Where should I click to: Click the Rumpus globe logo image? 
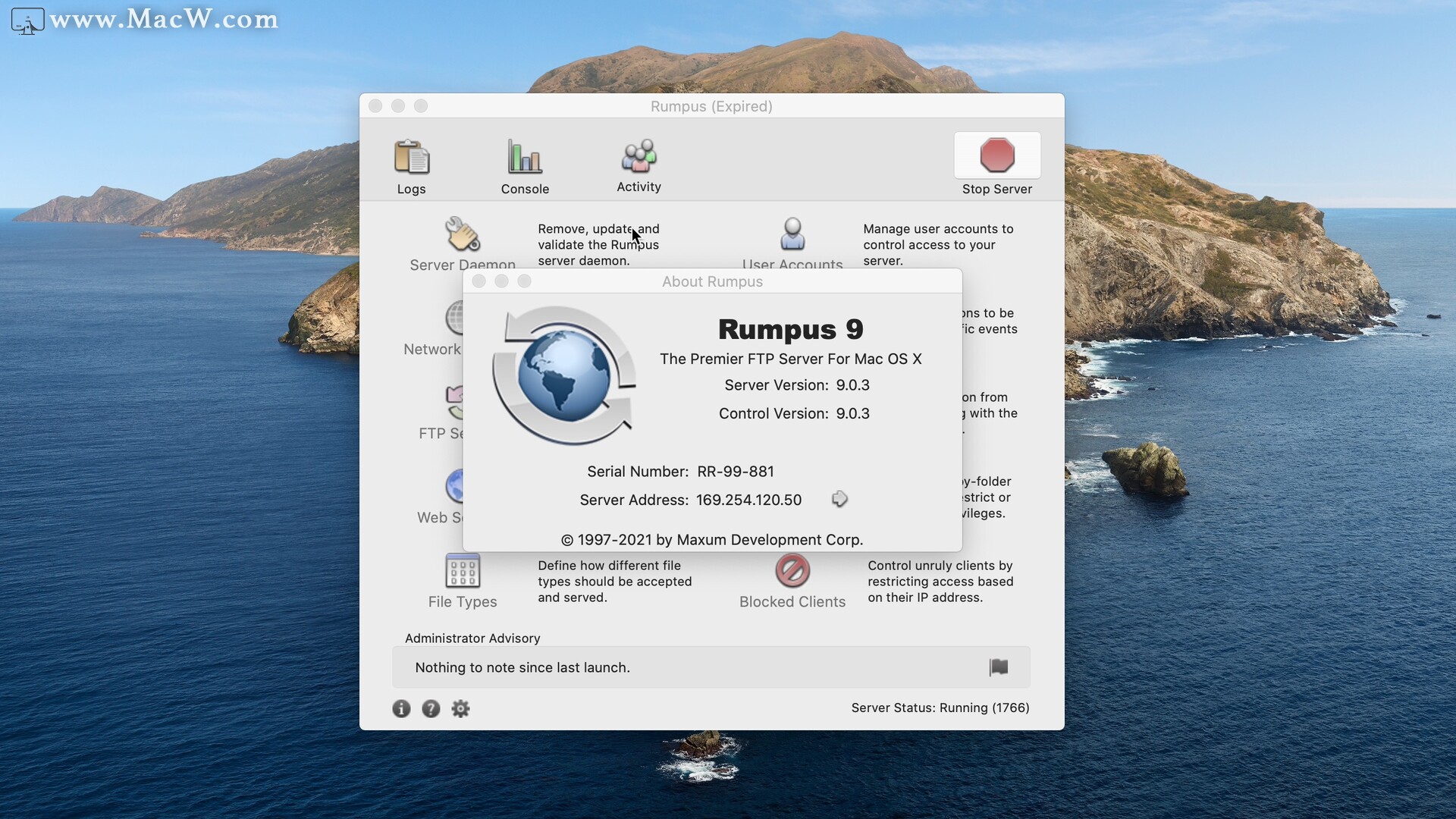(x=565, y=375)
